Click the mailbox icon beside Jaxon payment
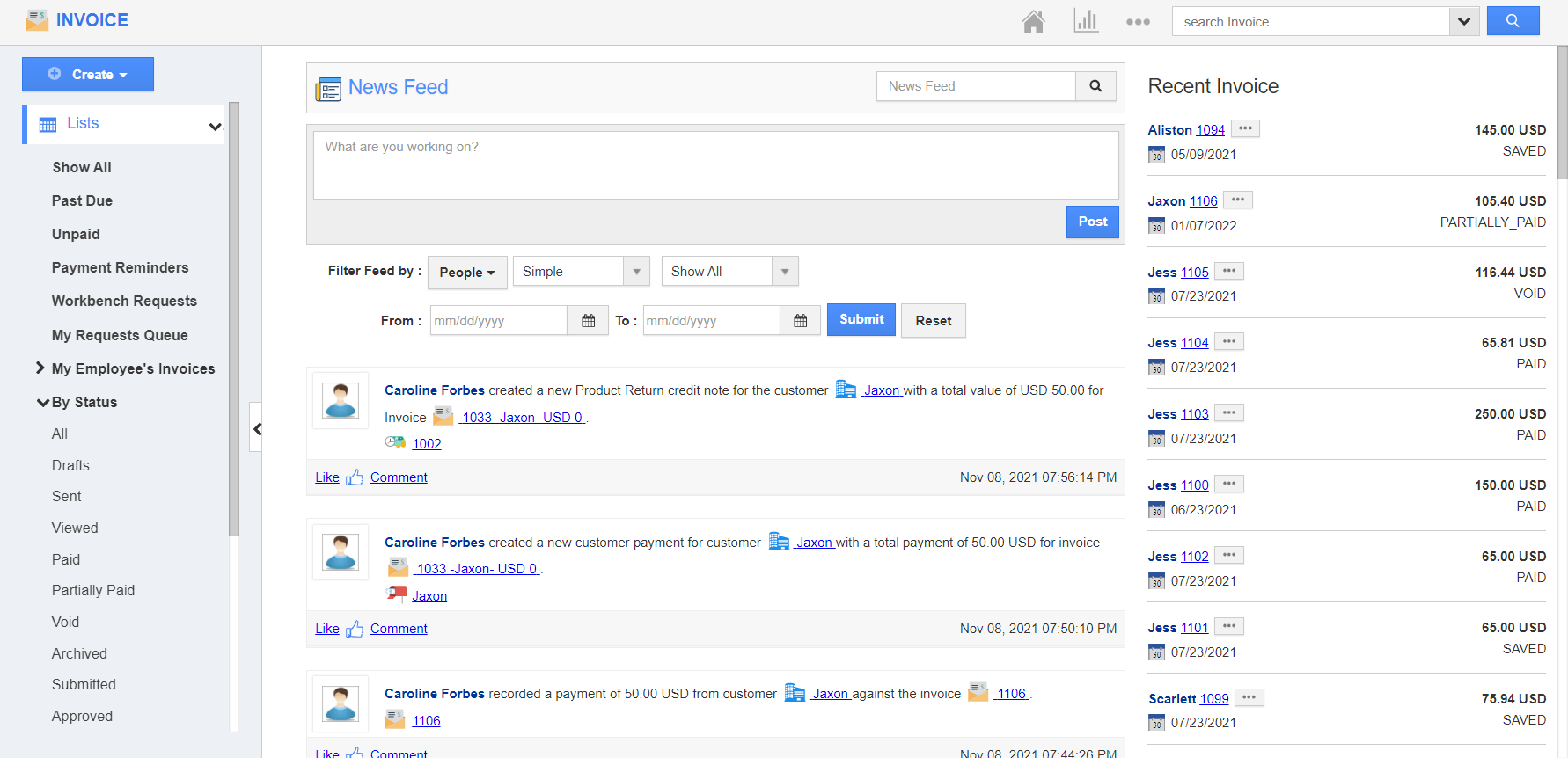1568x758 pixels. pos(396,594)
